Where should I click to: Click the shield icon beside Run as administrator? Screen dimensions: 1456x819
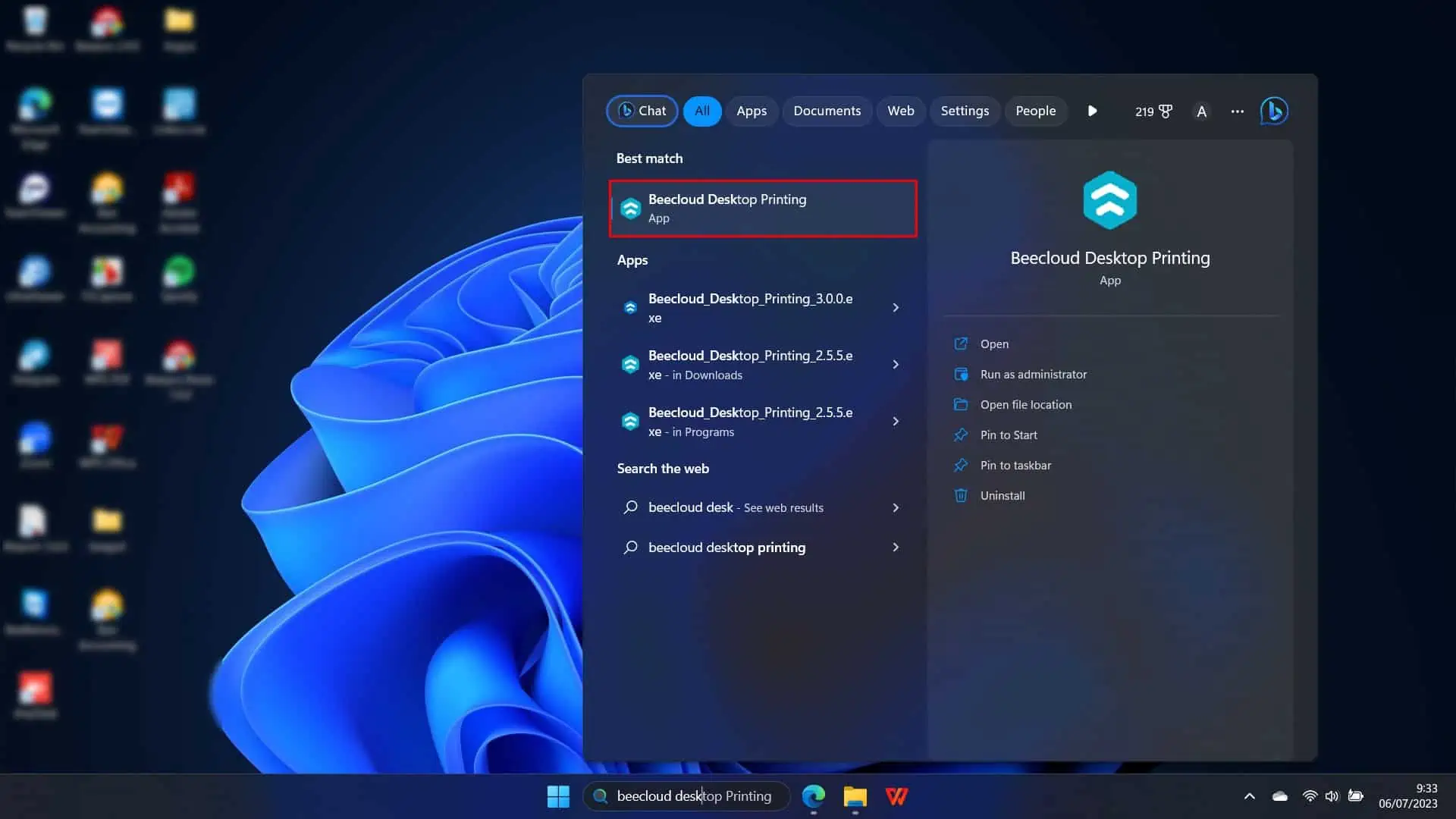click(x=961, y=374)
